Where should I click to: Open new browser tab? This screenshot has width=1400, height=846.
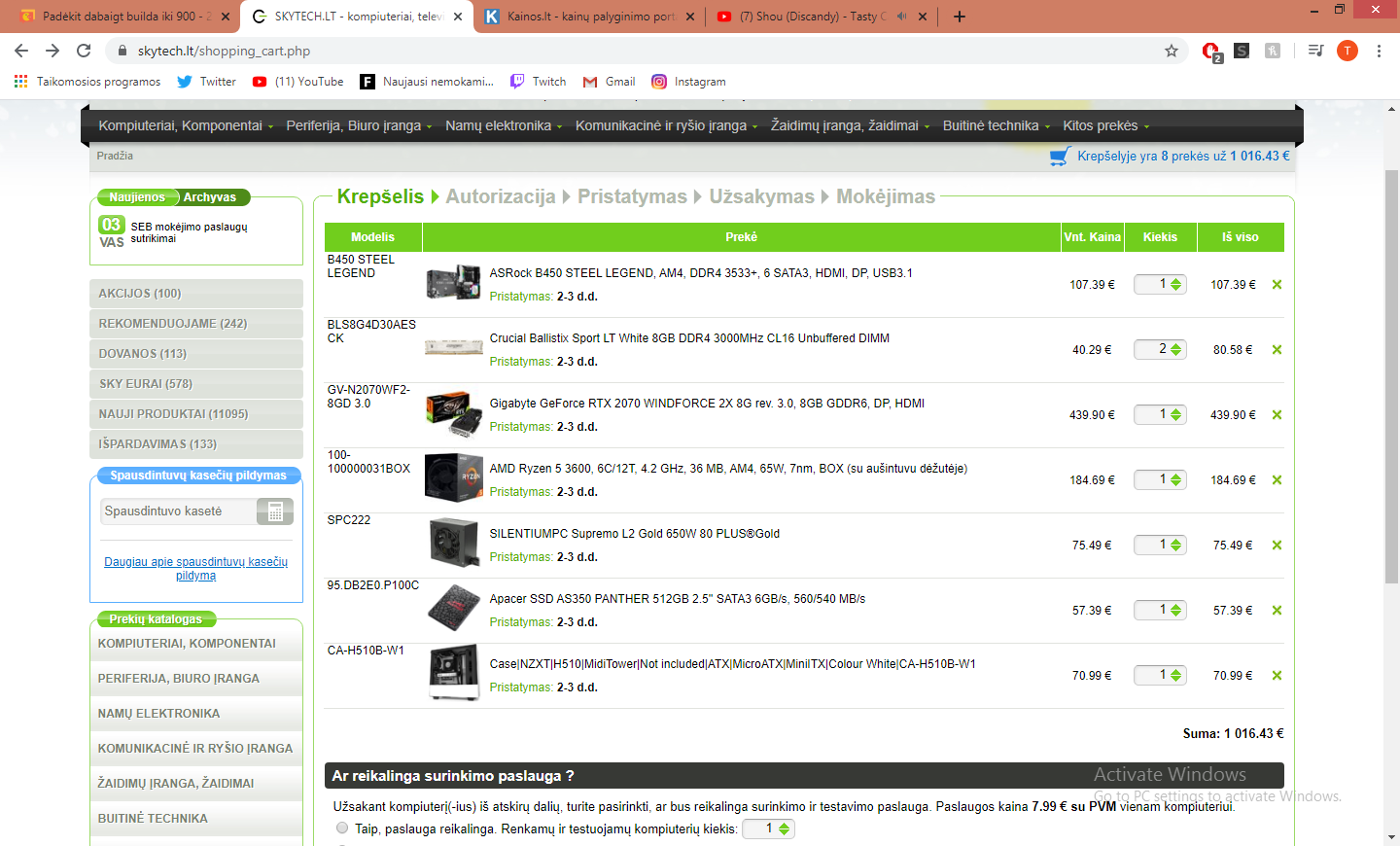[960, 17]
